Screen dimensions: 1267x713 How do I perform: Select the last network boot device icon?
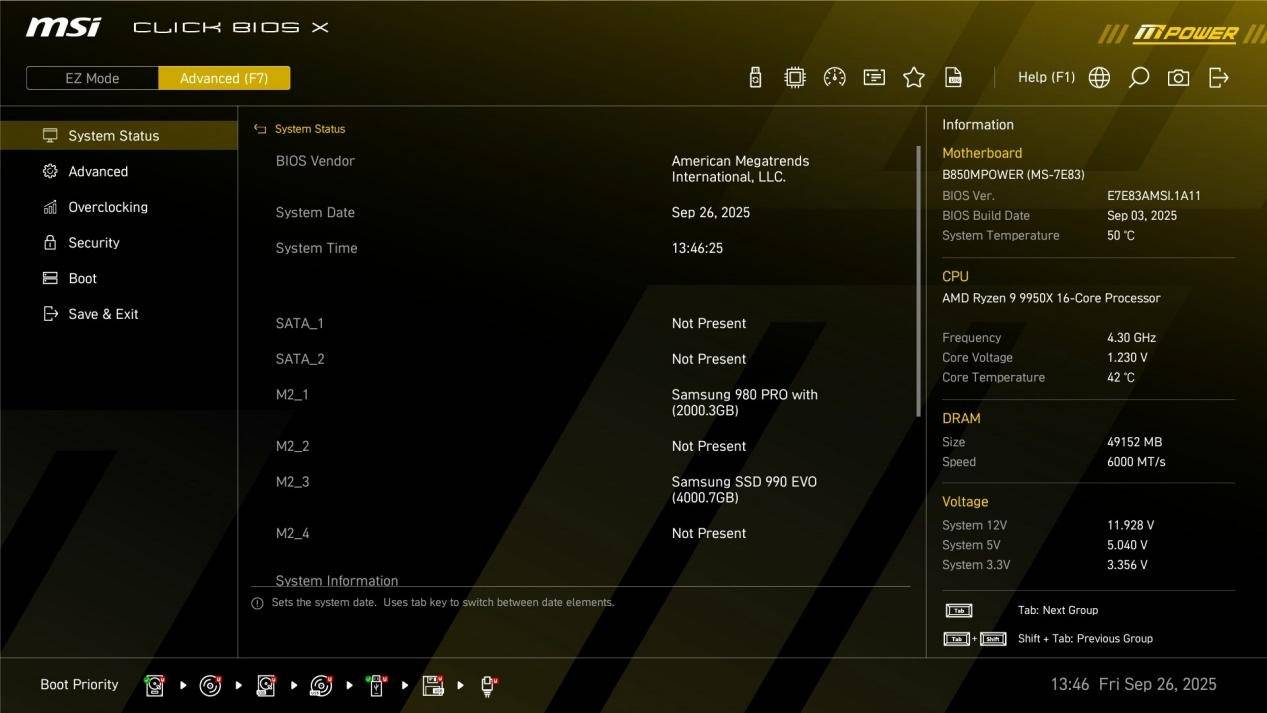click(x=488, y=686)
